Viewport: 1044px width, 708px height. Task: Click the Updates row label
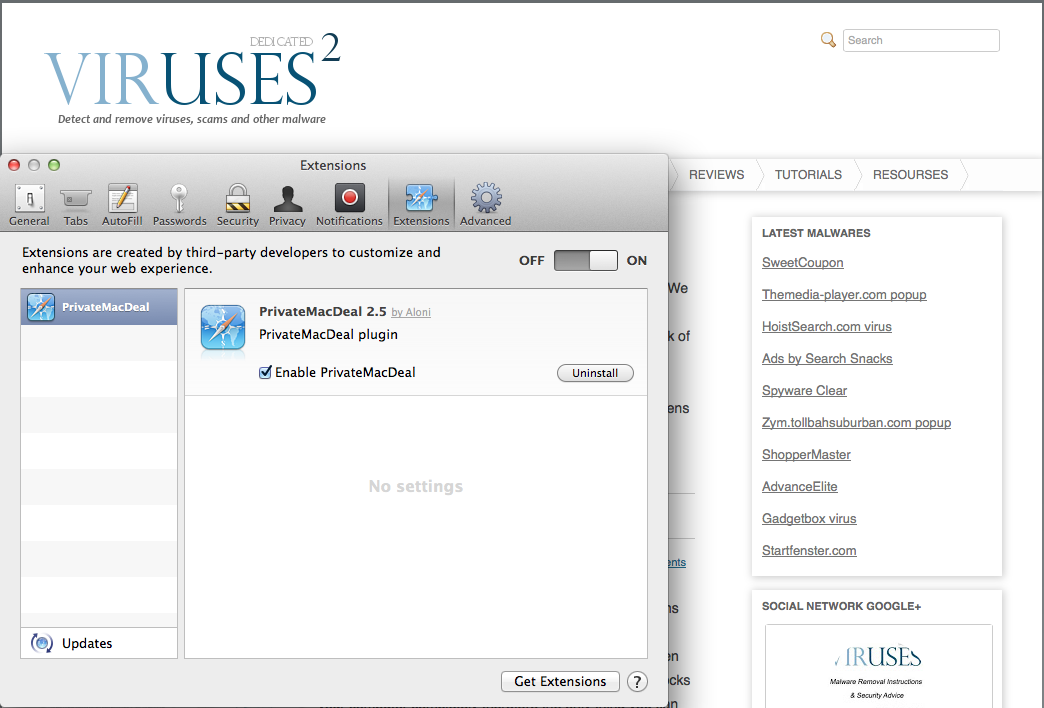pyautogui.click(x=87, y=643)
